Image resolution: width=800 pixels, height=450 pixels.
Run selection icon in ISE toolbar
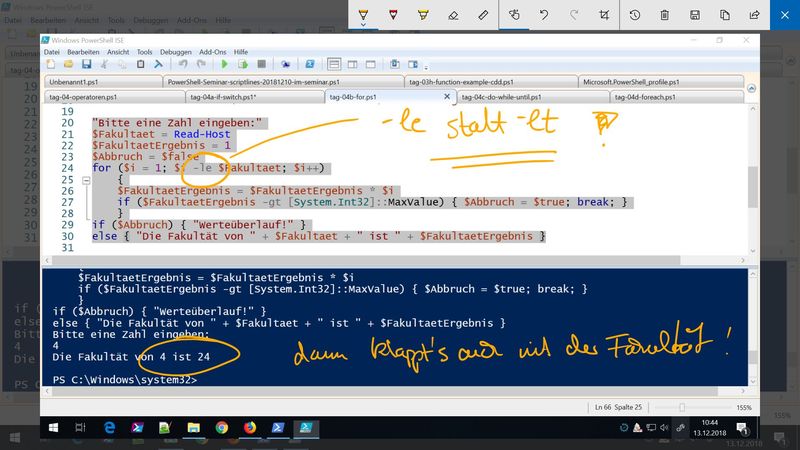243,64
